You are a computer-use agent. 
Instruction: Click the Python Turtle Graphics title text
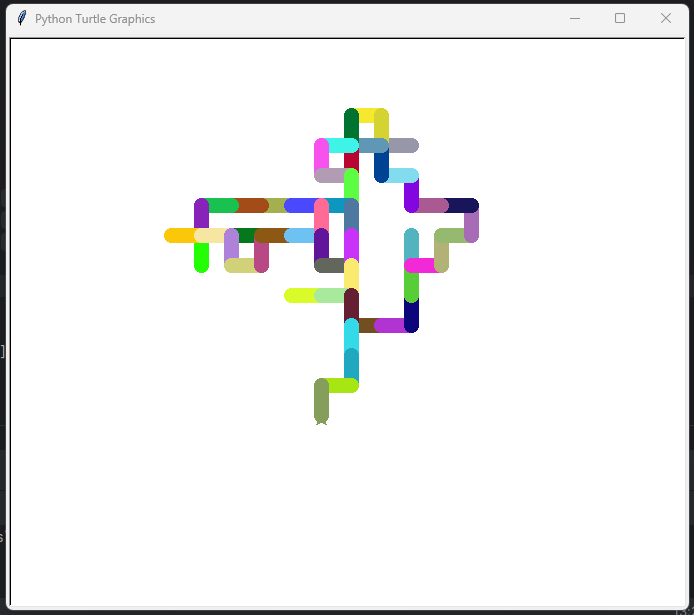94,19
